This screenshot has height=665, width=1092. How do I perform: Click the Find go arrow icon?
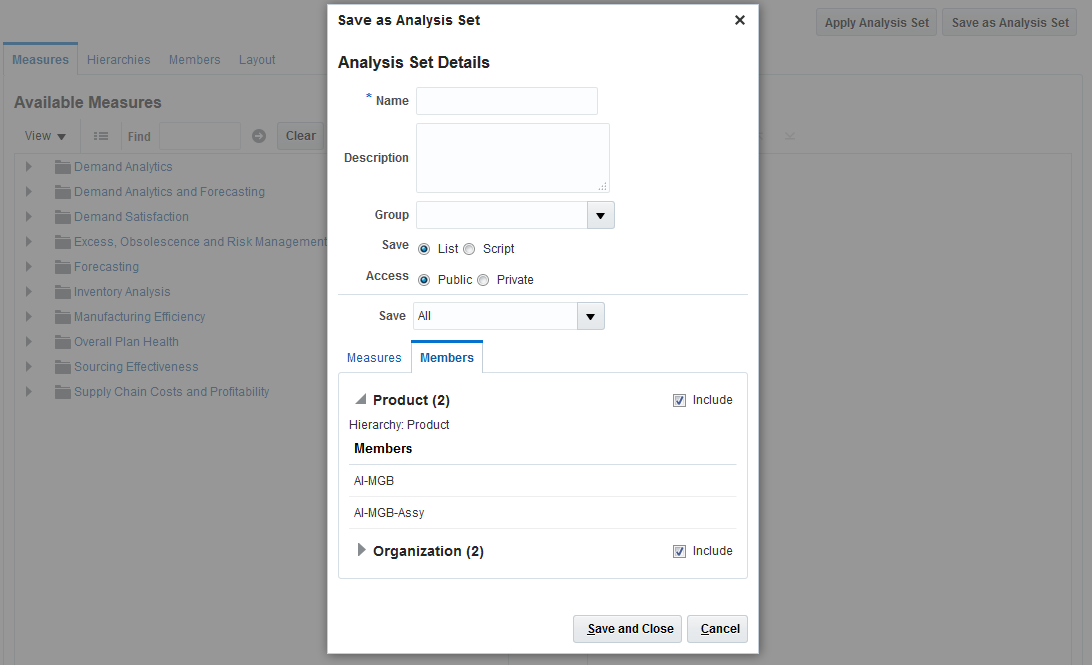[259, 136]
